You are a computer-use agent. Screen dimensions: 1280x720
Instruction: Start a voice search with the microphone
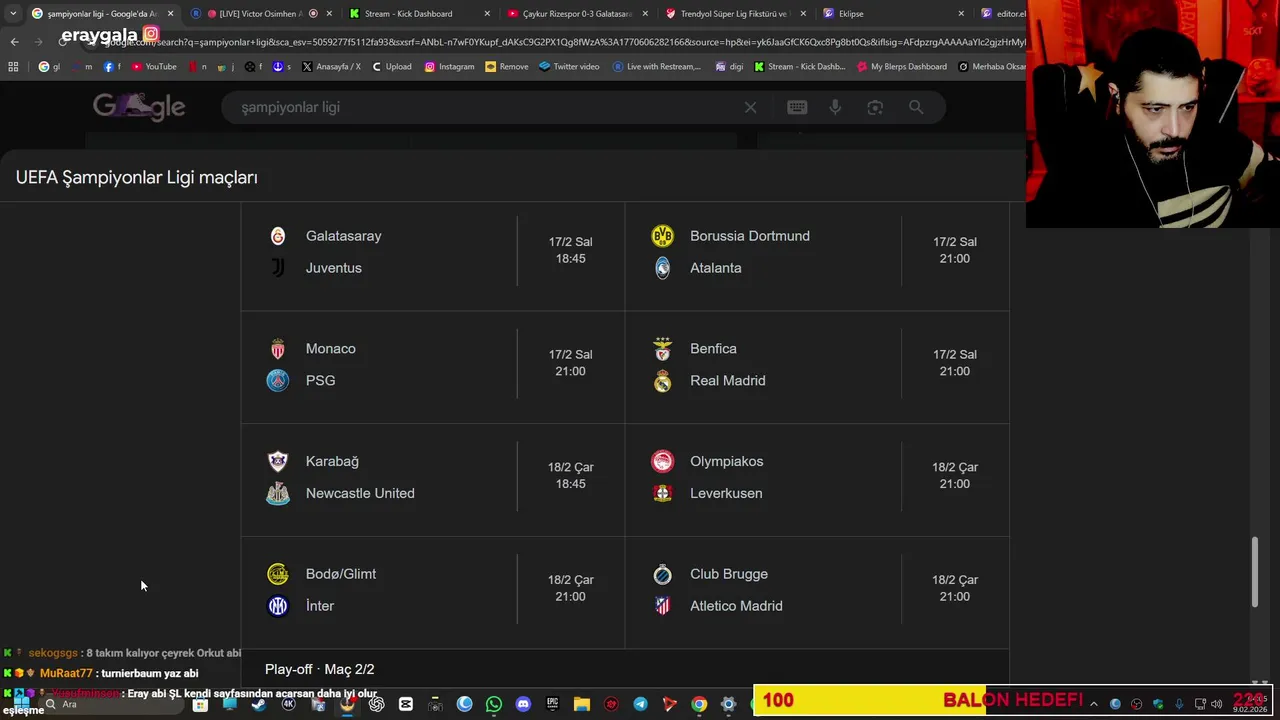point(835,107)
